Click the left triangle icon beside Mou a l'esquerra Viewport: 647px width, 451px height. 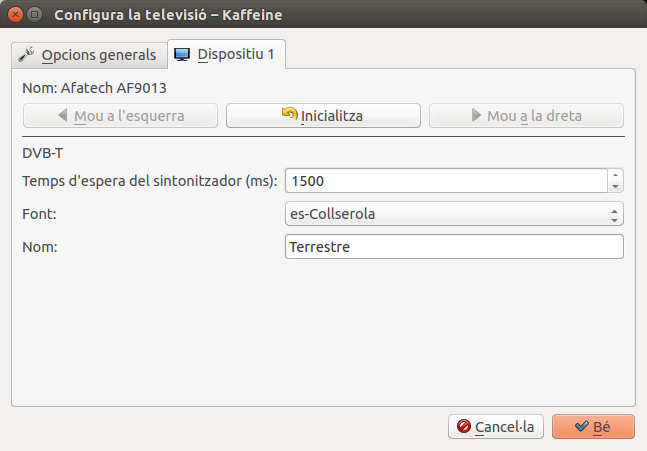[x=63, y=115]
